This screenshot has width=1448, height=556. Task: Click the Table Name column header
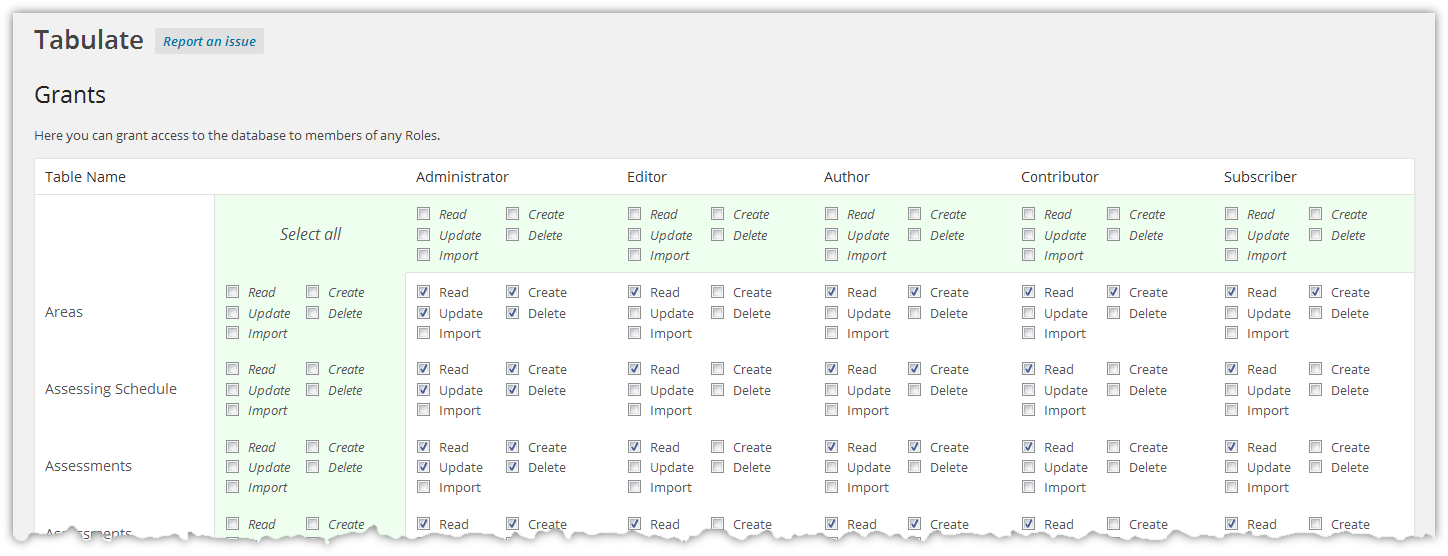pyautogui.click(x=85, y=177)
